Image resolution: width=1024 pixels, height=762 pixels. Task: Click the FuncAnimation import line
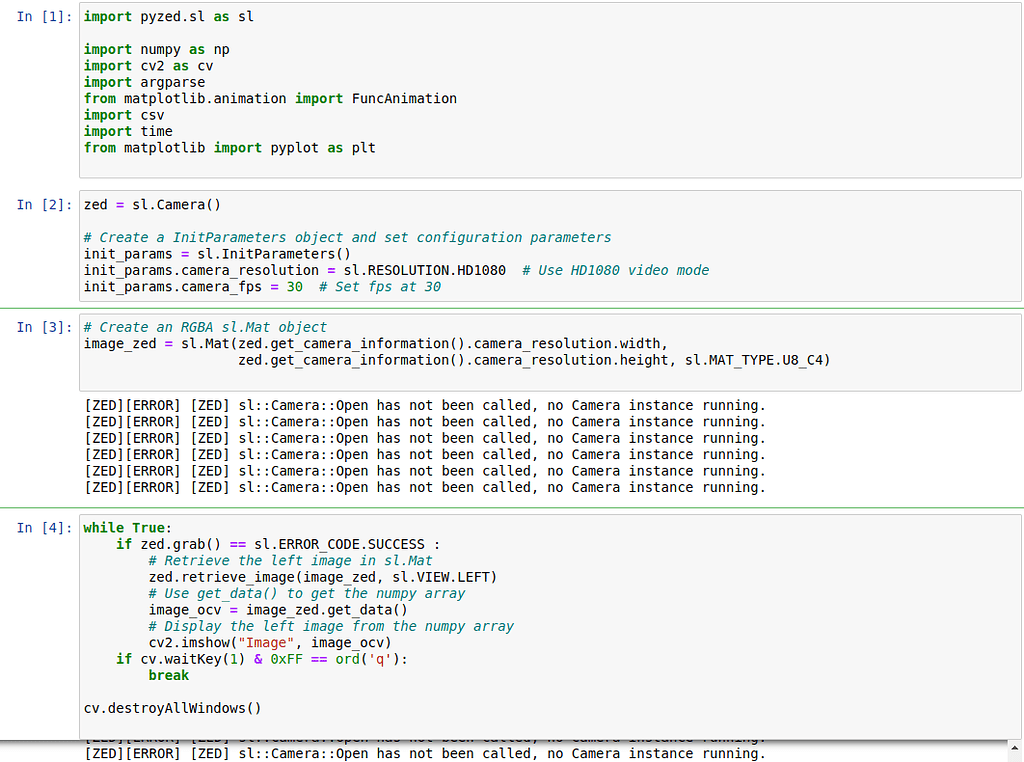click(270, 99)
